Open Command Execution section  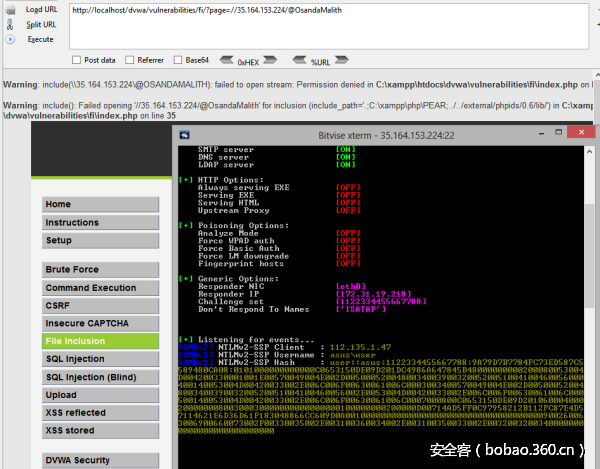[100, 288]
